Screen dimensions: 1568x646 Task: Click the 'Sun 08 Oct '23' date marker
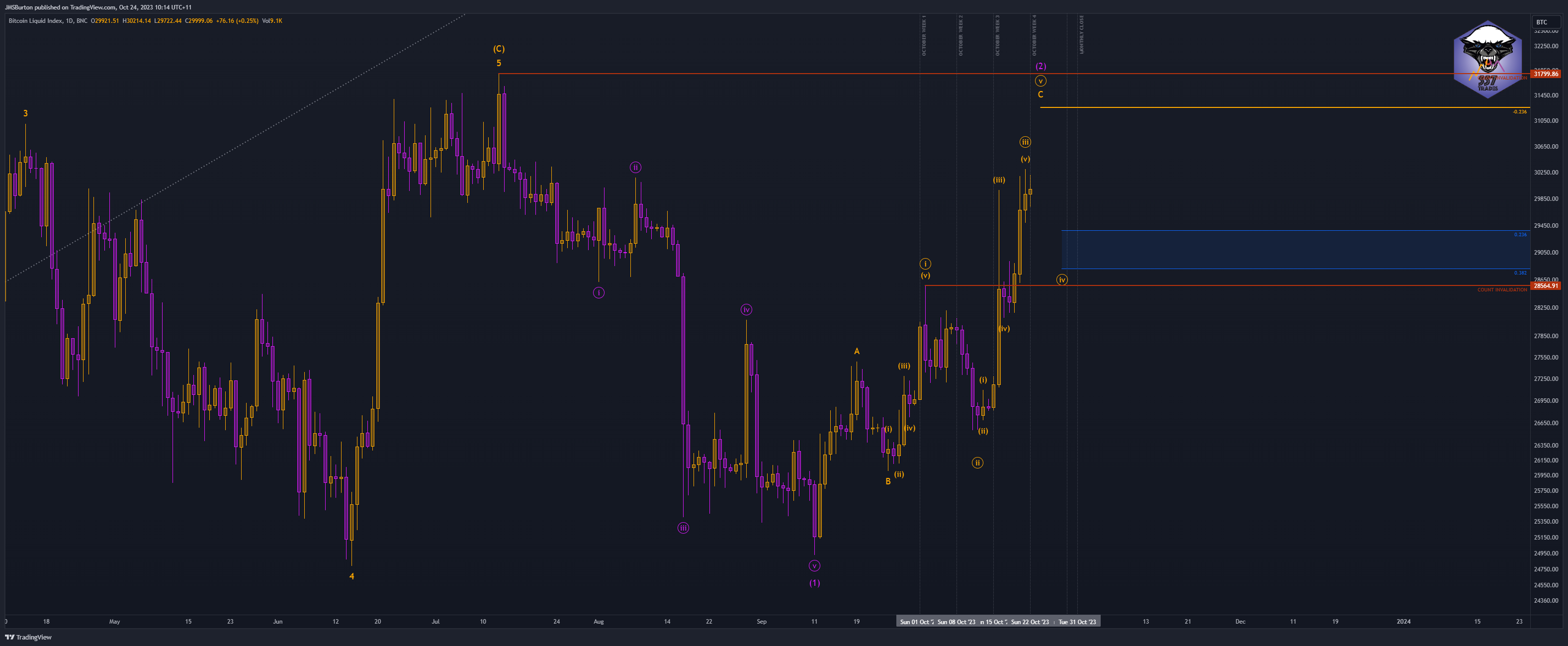956,622
